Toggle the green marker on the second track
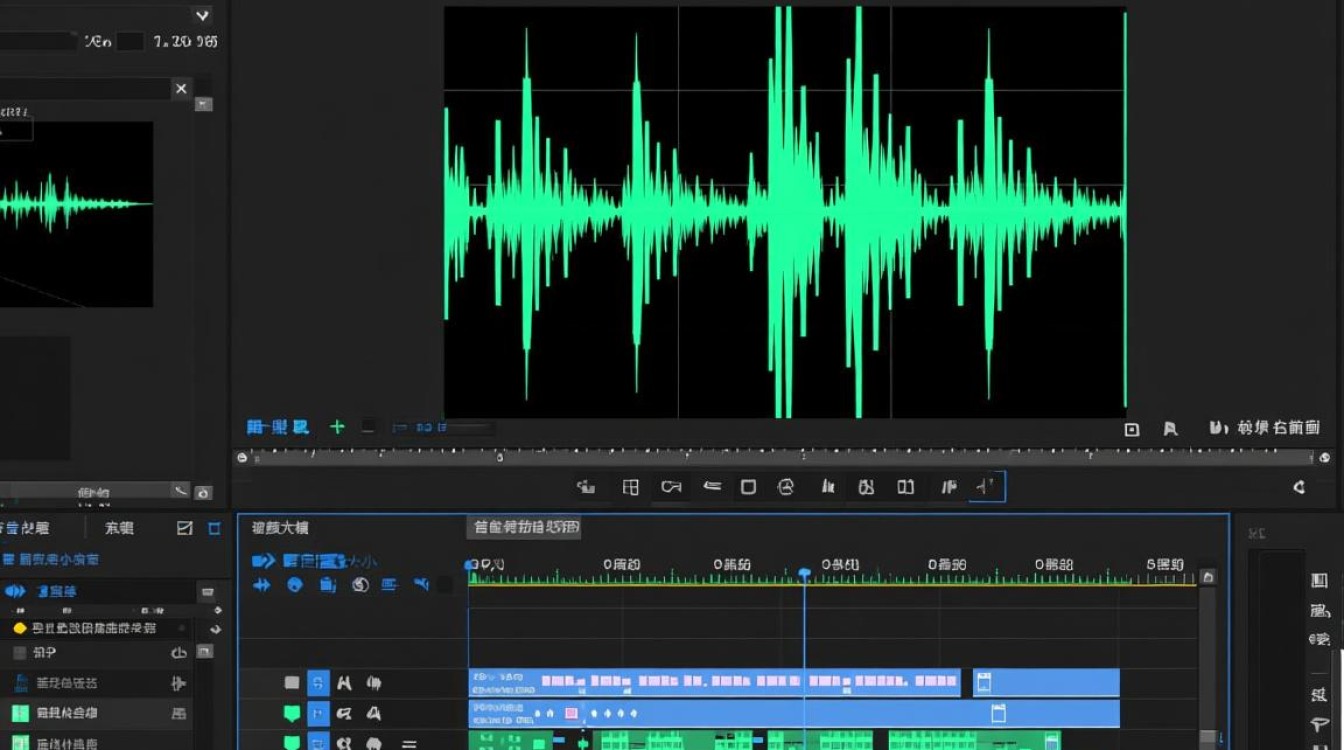1344x750 pixels. 291,714
